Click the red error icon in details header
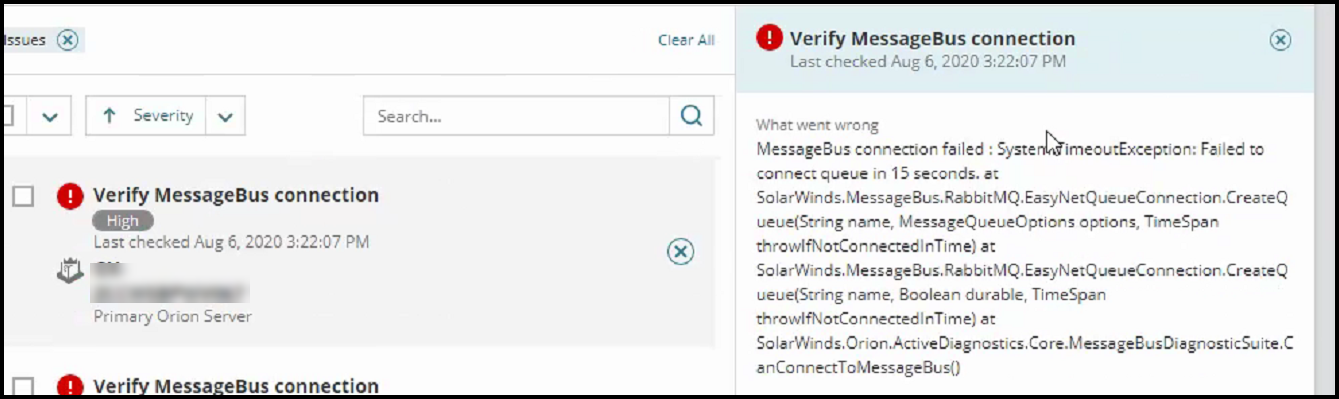The image size is (1339, 399). [x=769, y=38]
